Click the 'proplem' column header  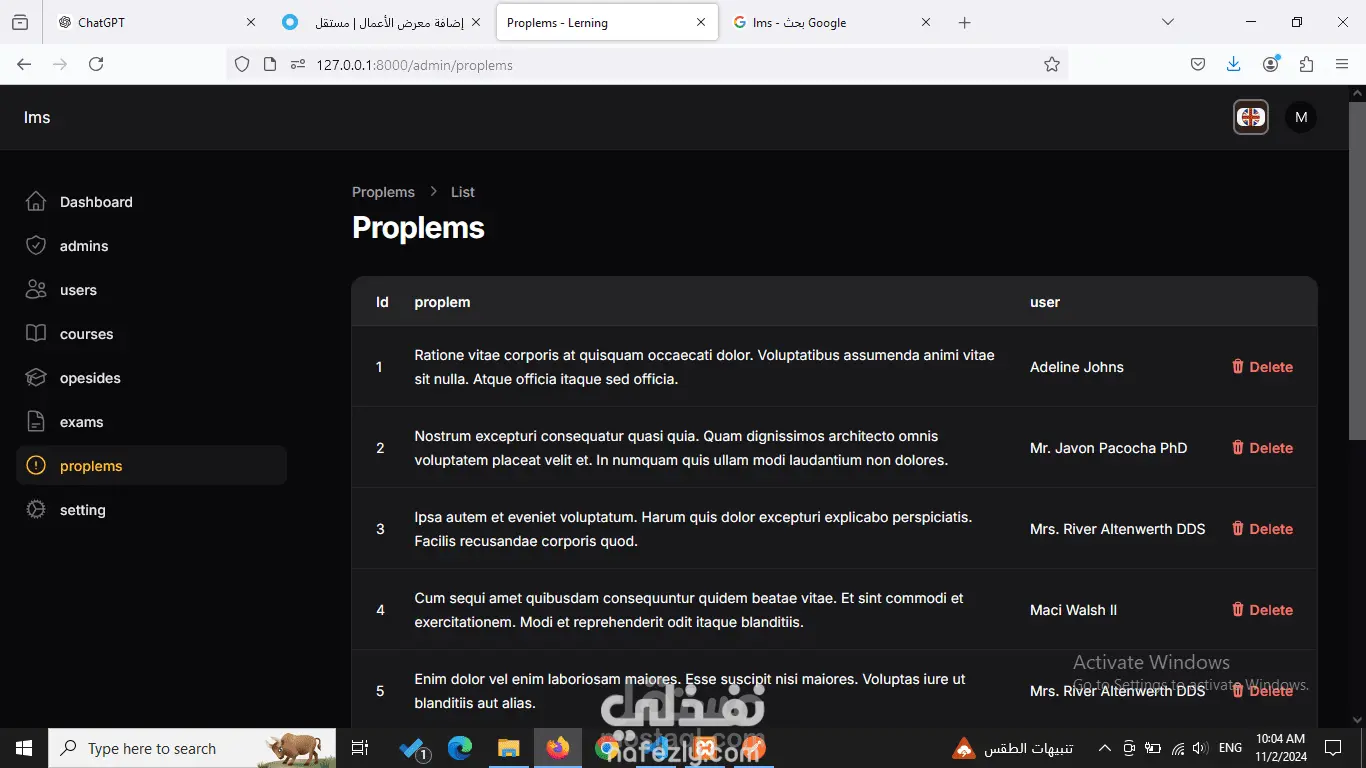click(442, 302)
